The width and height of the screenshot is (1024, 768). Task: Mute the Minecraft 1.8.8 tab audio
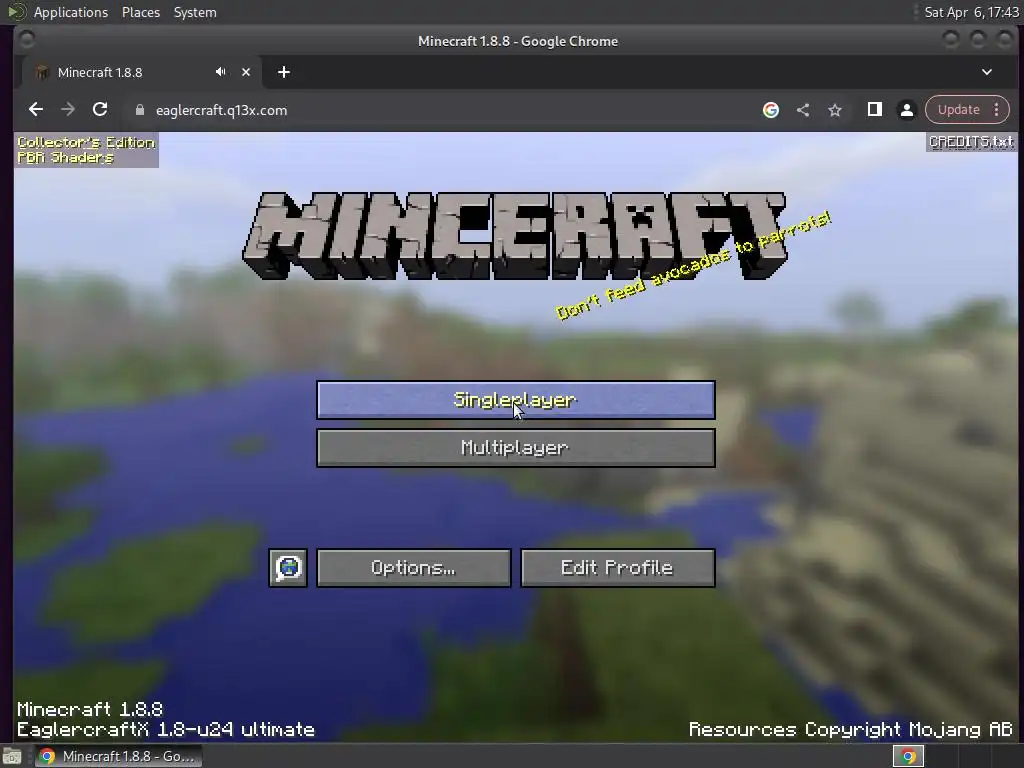(221, 72)
